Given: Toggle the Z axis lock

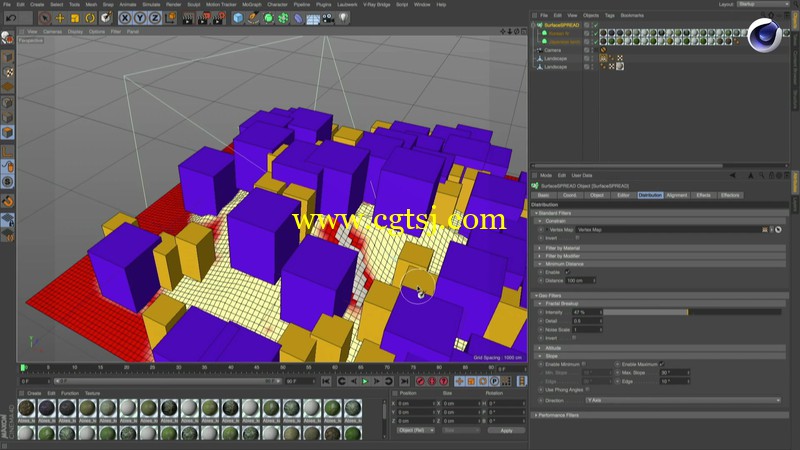Looking at the screenshot, I should point(155,18).
